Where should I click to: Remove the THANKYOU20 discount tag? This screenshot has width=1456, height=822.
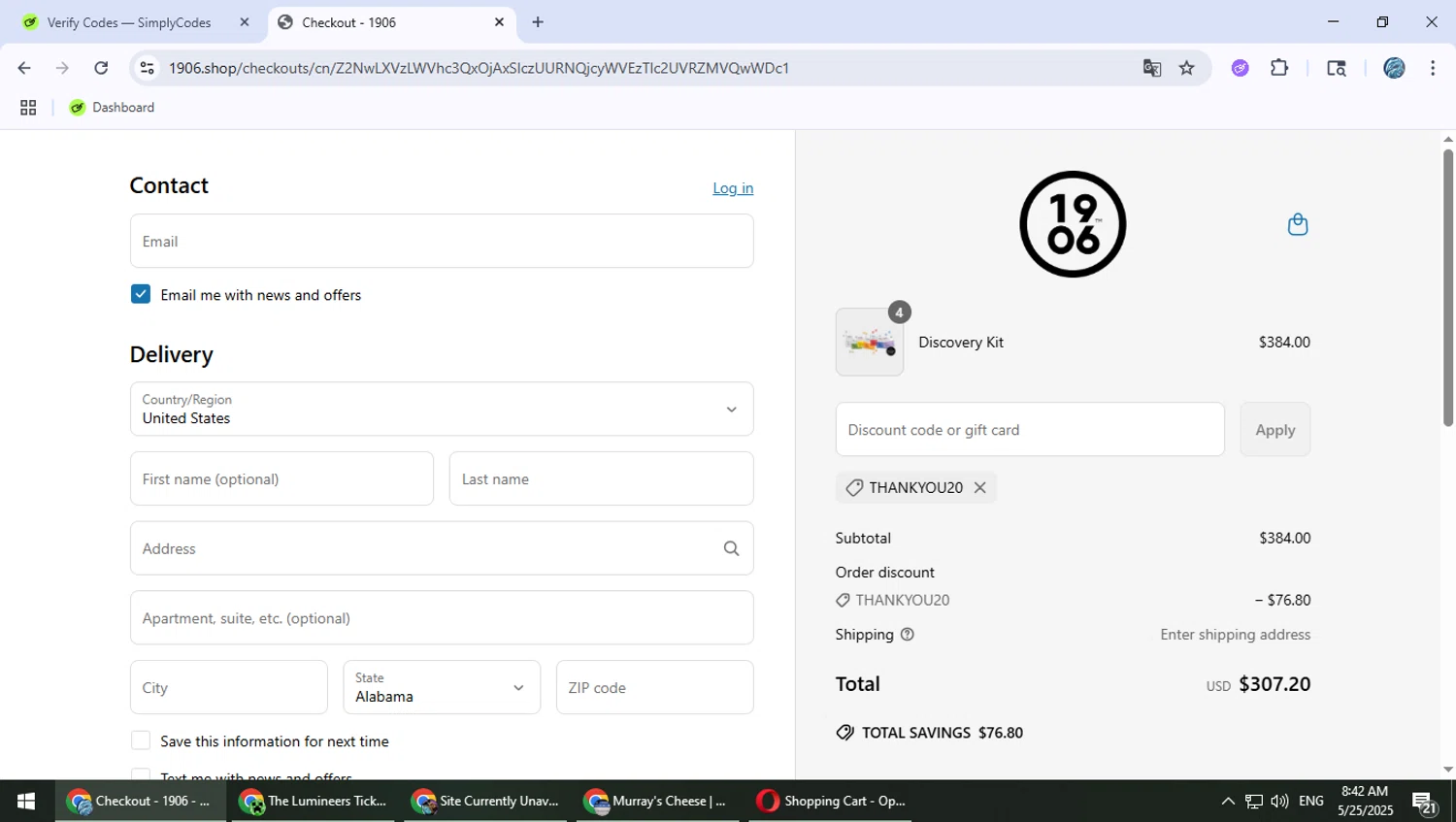(980, 487)
